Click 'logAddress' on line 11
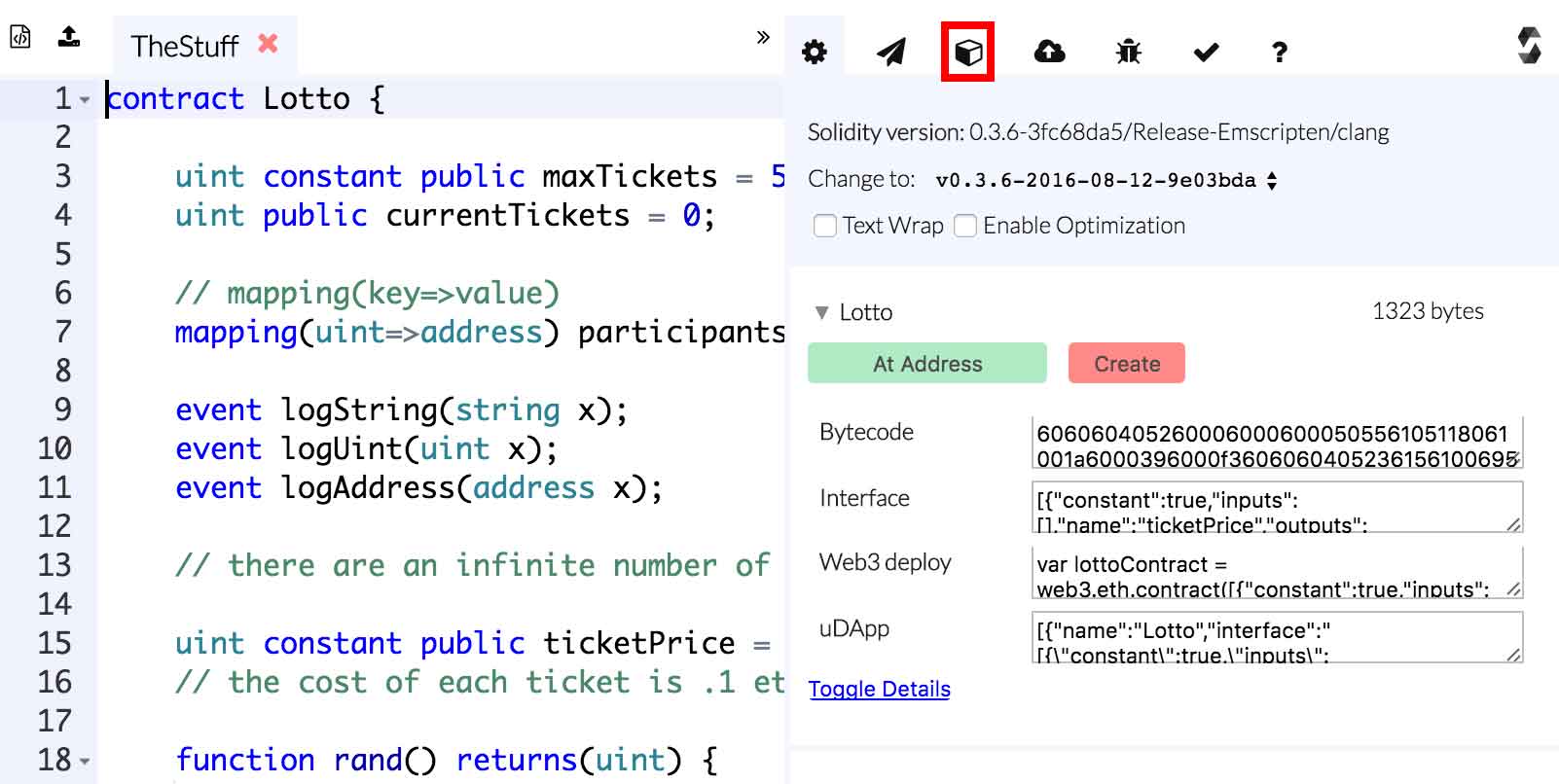 368,487
